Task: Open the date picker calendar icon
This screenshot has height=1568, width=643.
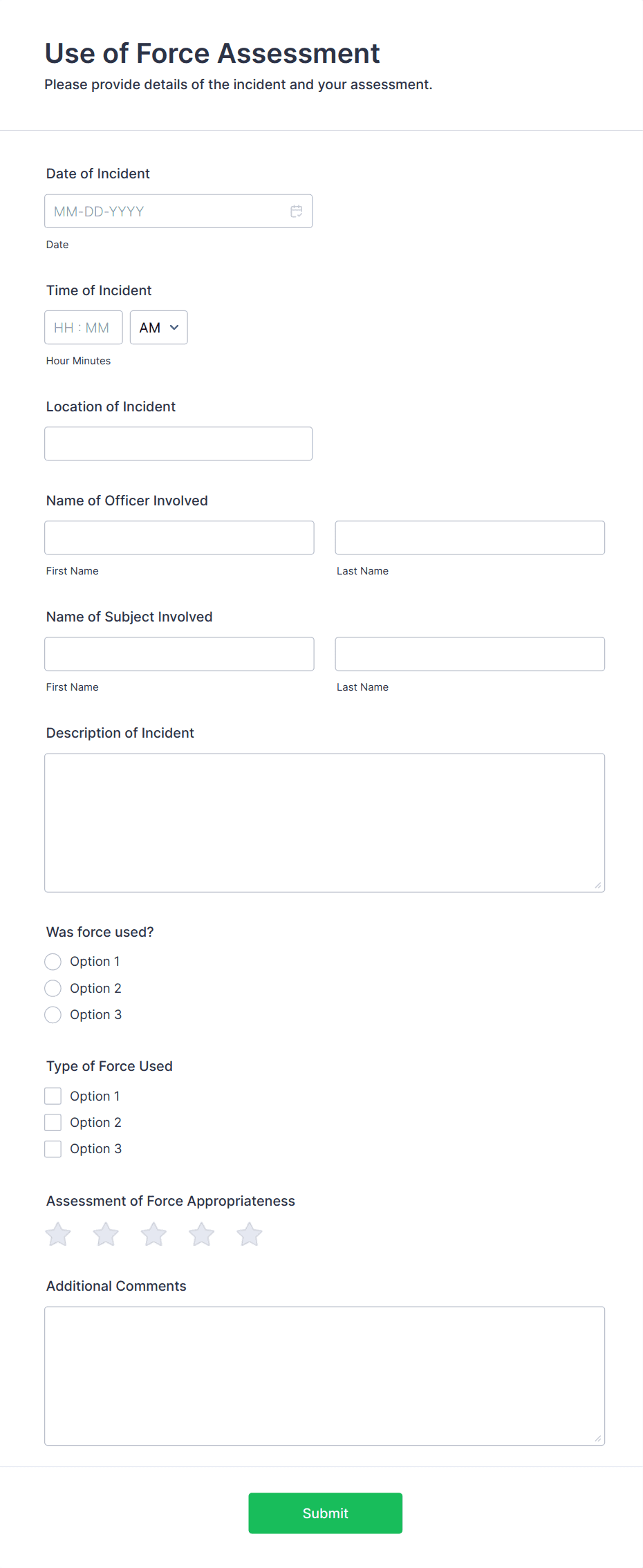Action: click(297, 211)
